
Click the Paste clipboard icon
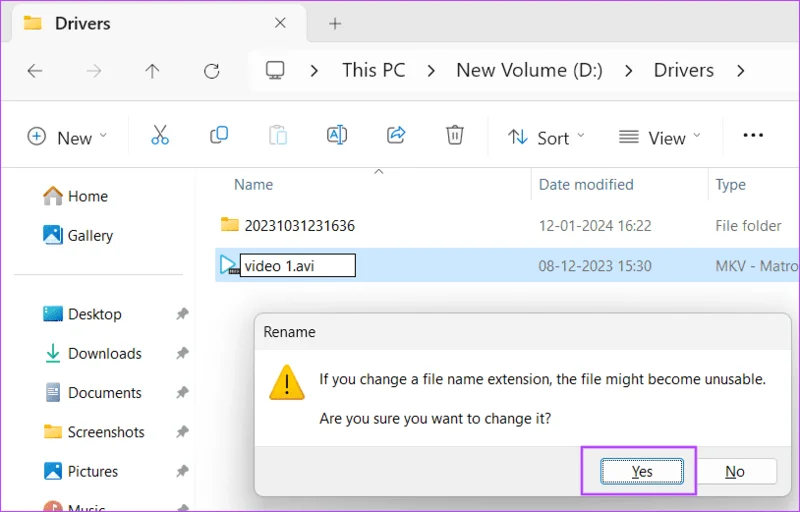278,135
